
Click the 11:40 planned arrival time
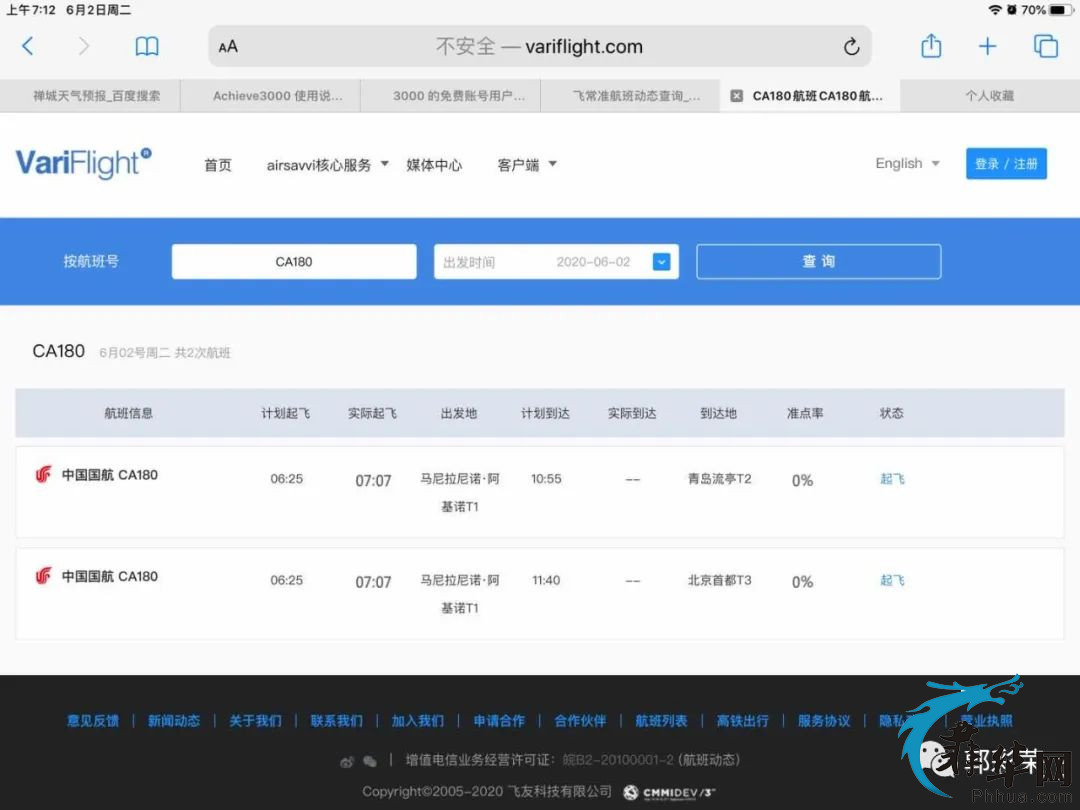pos(546,580)
